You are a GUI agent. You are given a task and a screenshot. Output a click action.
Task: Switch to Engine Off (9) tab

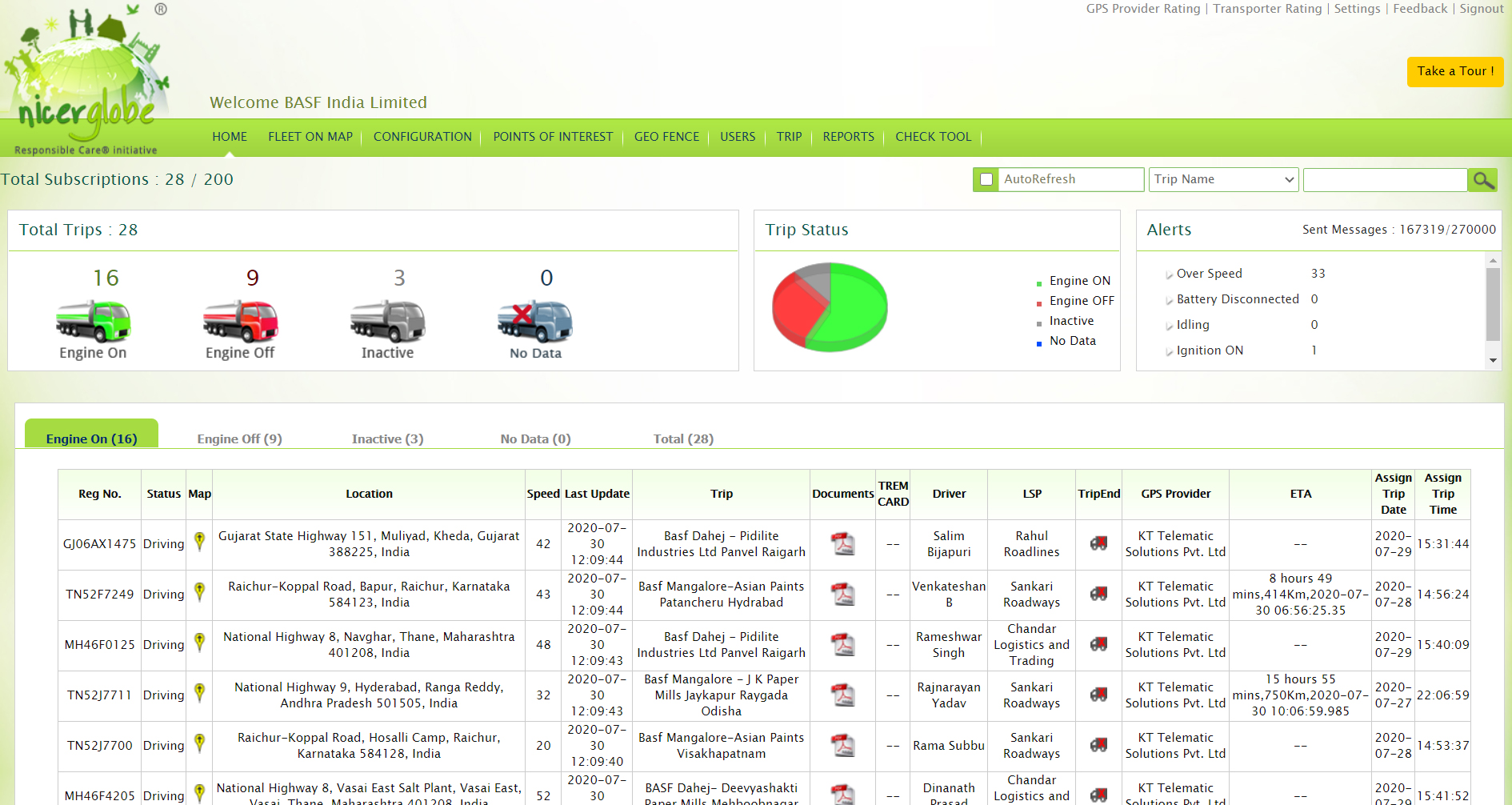click(x=240, y=439)
